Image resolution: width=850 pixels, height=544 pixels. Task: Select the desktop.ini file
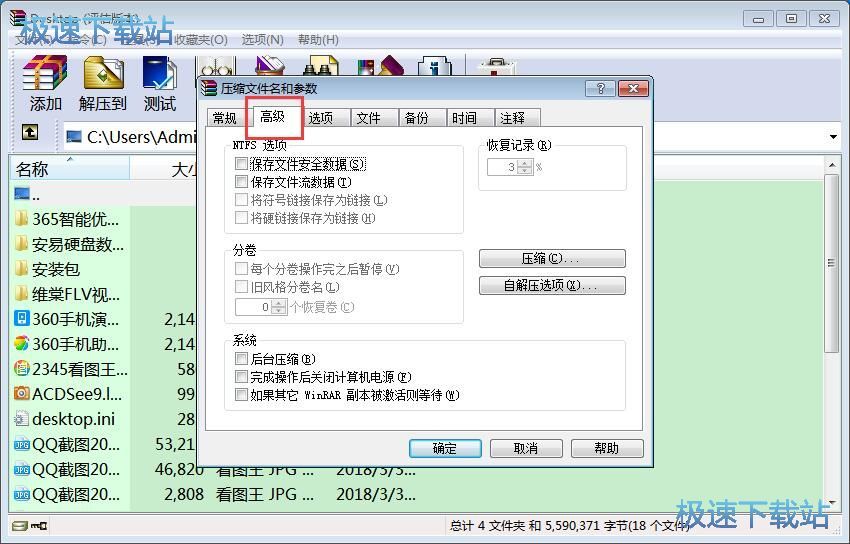tap(64, 419)
